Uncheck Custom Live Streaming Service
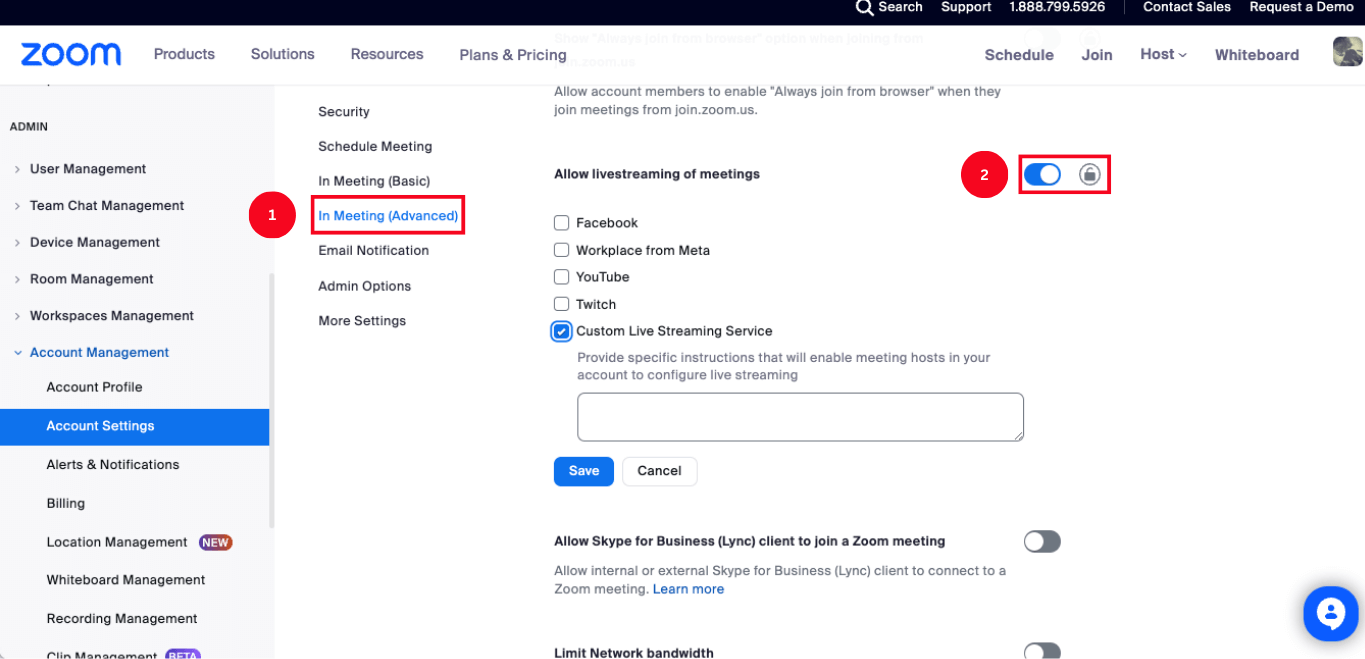Screen dimensions: 1365x659 562,331
